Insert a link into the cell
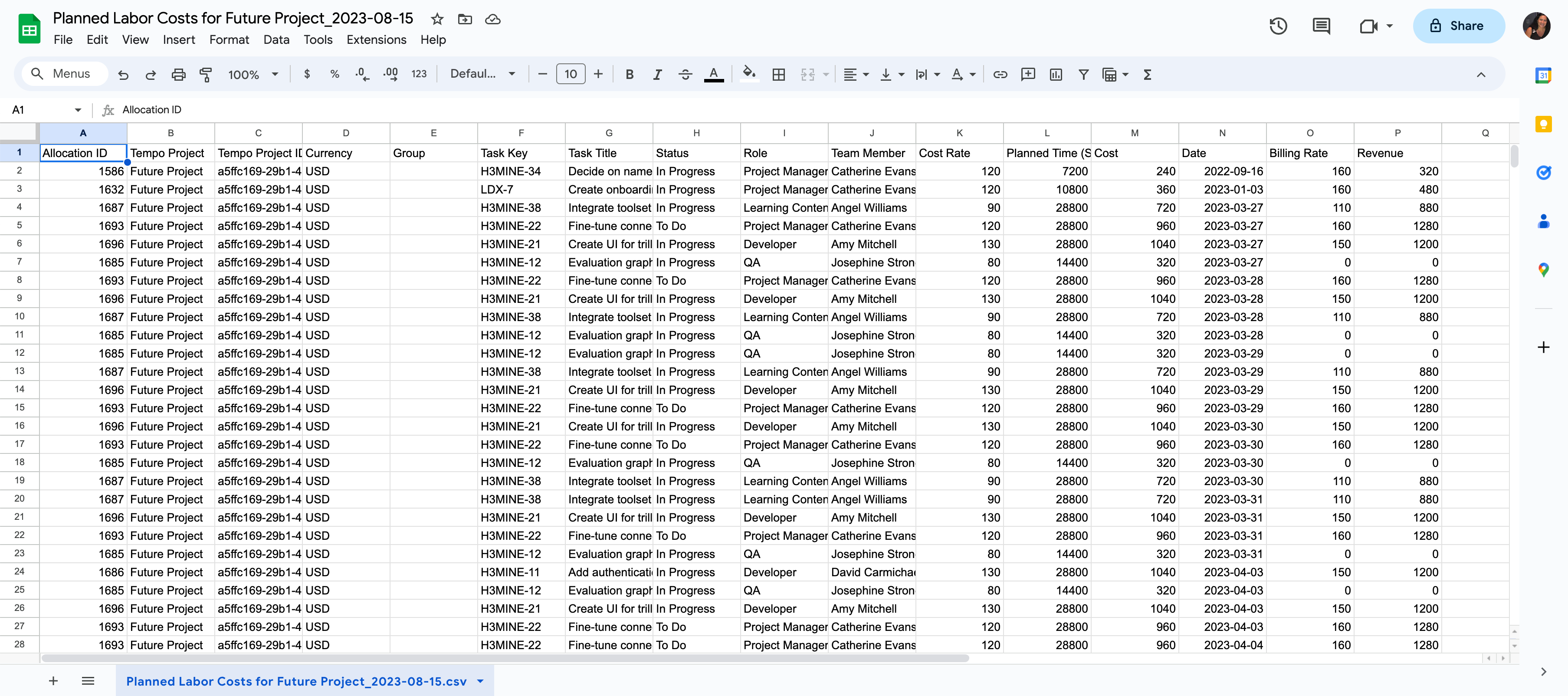 click(x=1000, y=74)
